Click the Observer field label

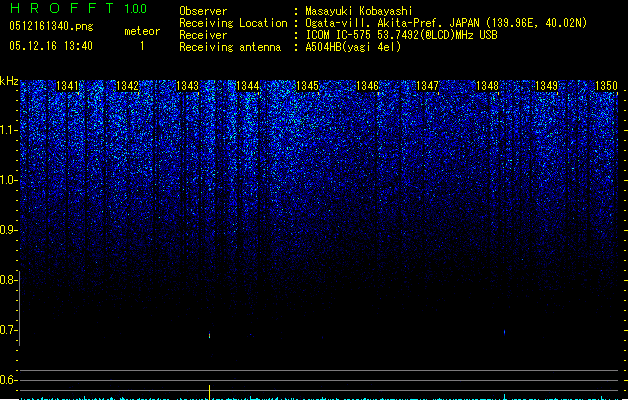203,11
